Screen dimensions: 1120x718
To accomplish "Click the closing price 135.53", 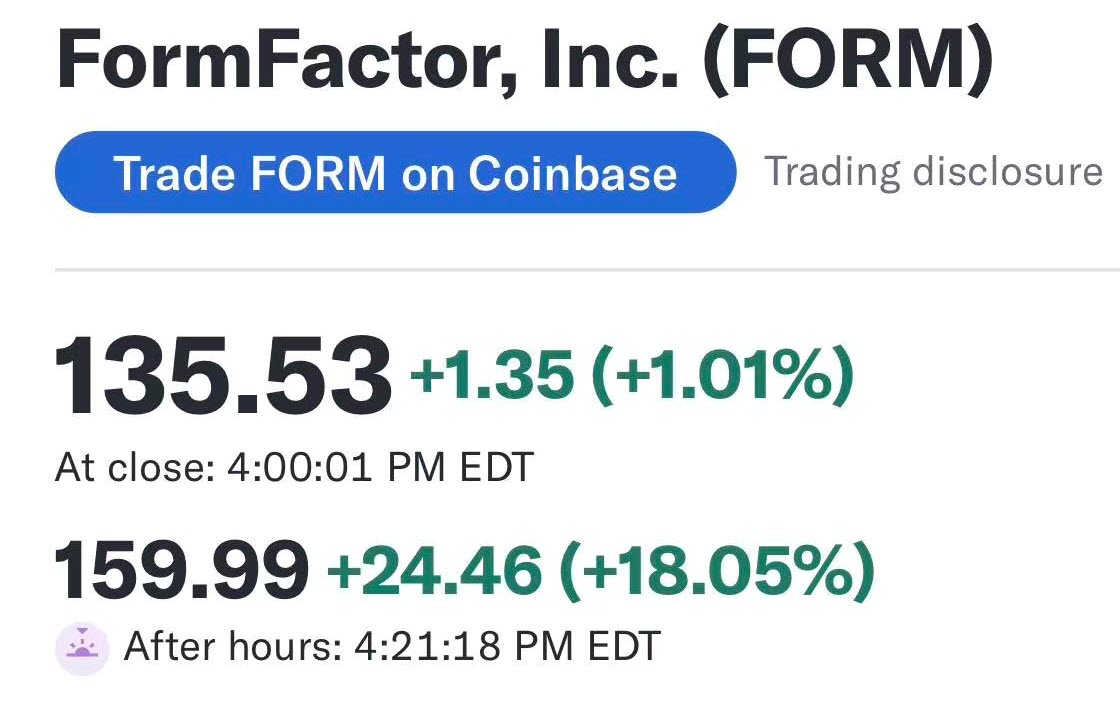I will [222, 378].
